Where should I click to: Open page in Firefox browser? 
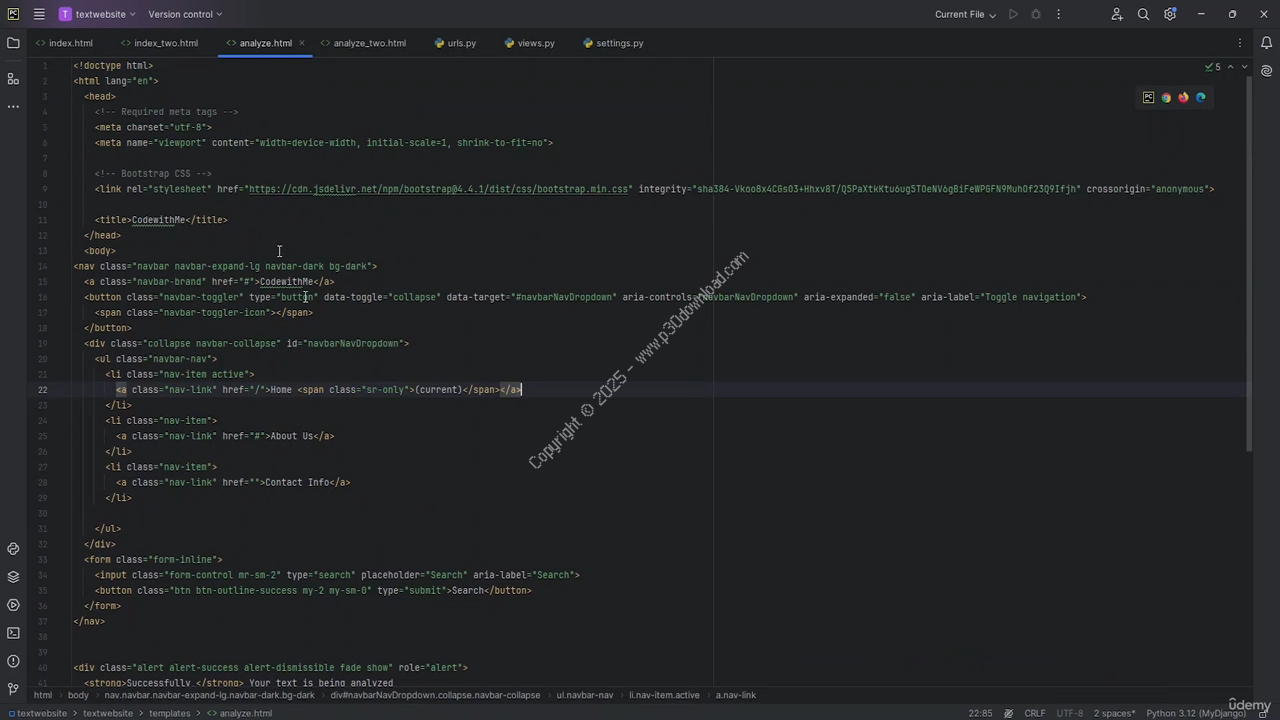pyautogui.click(x=1183, y=97)
